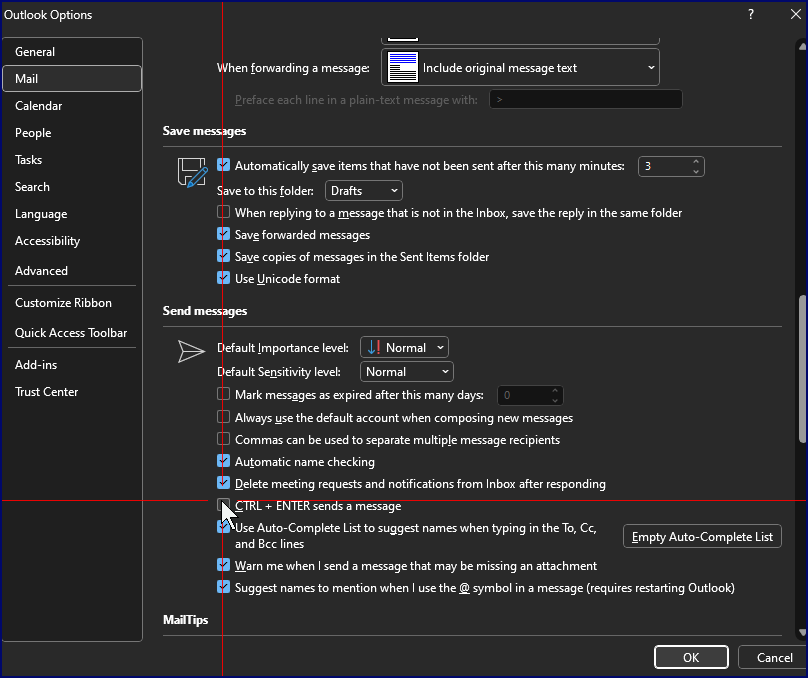This screenshot has height=678, width=808.
Task: Toggle Save copies in Sent Items folder
Action: pos(223,256)
